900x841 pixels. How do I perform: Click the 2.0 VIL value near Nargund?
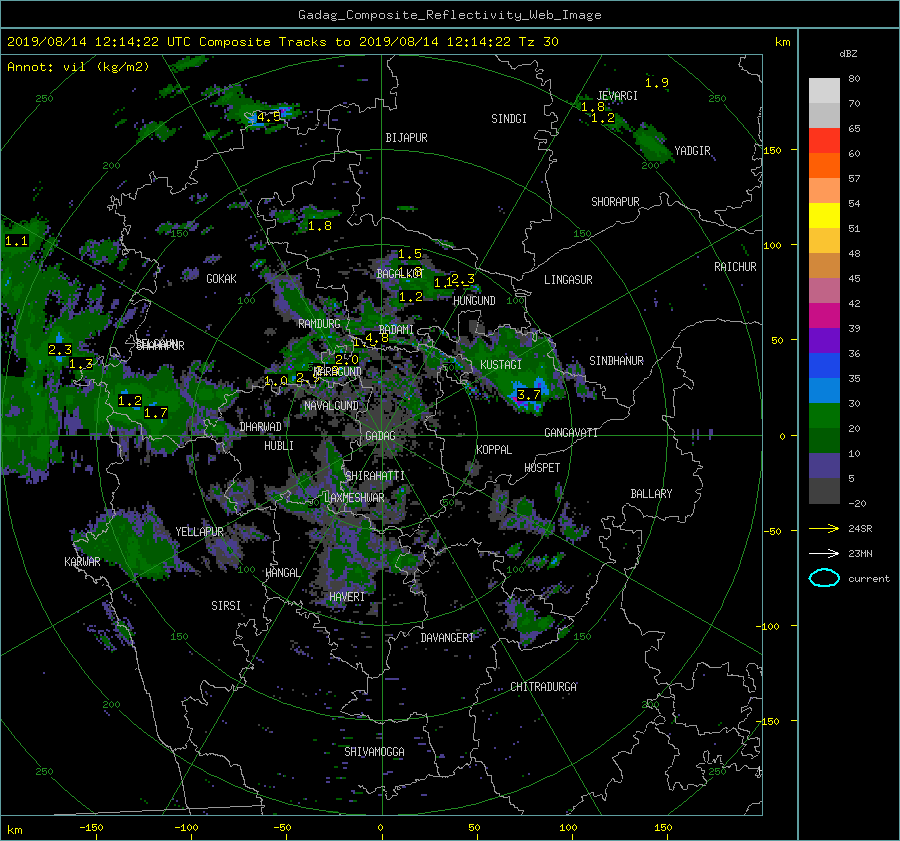(x=347, y=359)
